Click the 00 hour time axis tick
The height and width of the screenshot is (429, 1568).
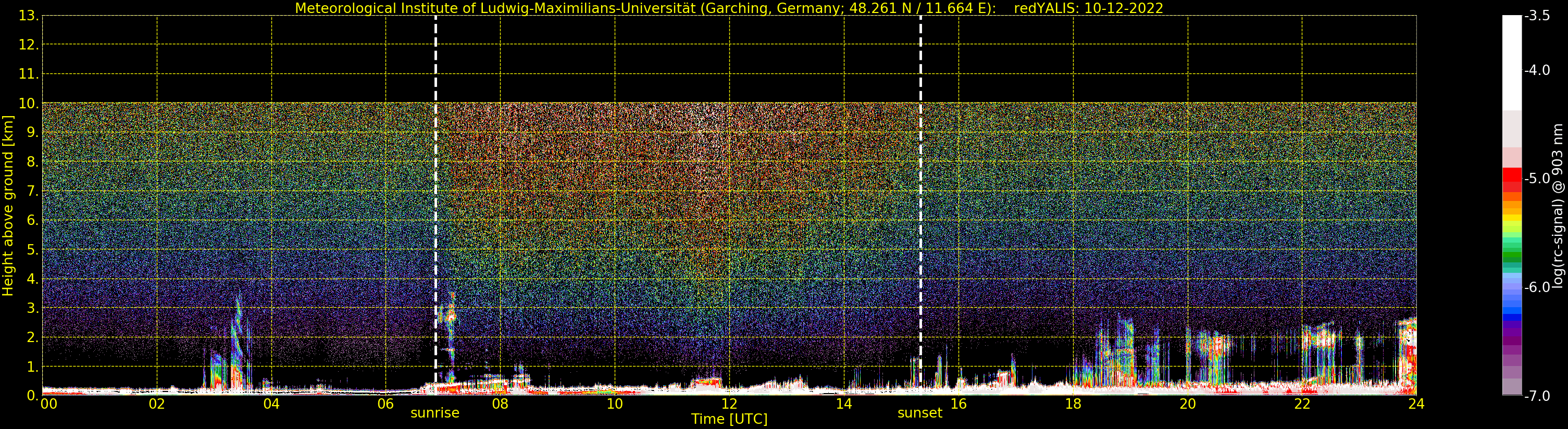point(48,404)
